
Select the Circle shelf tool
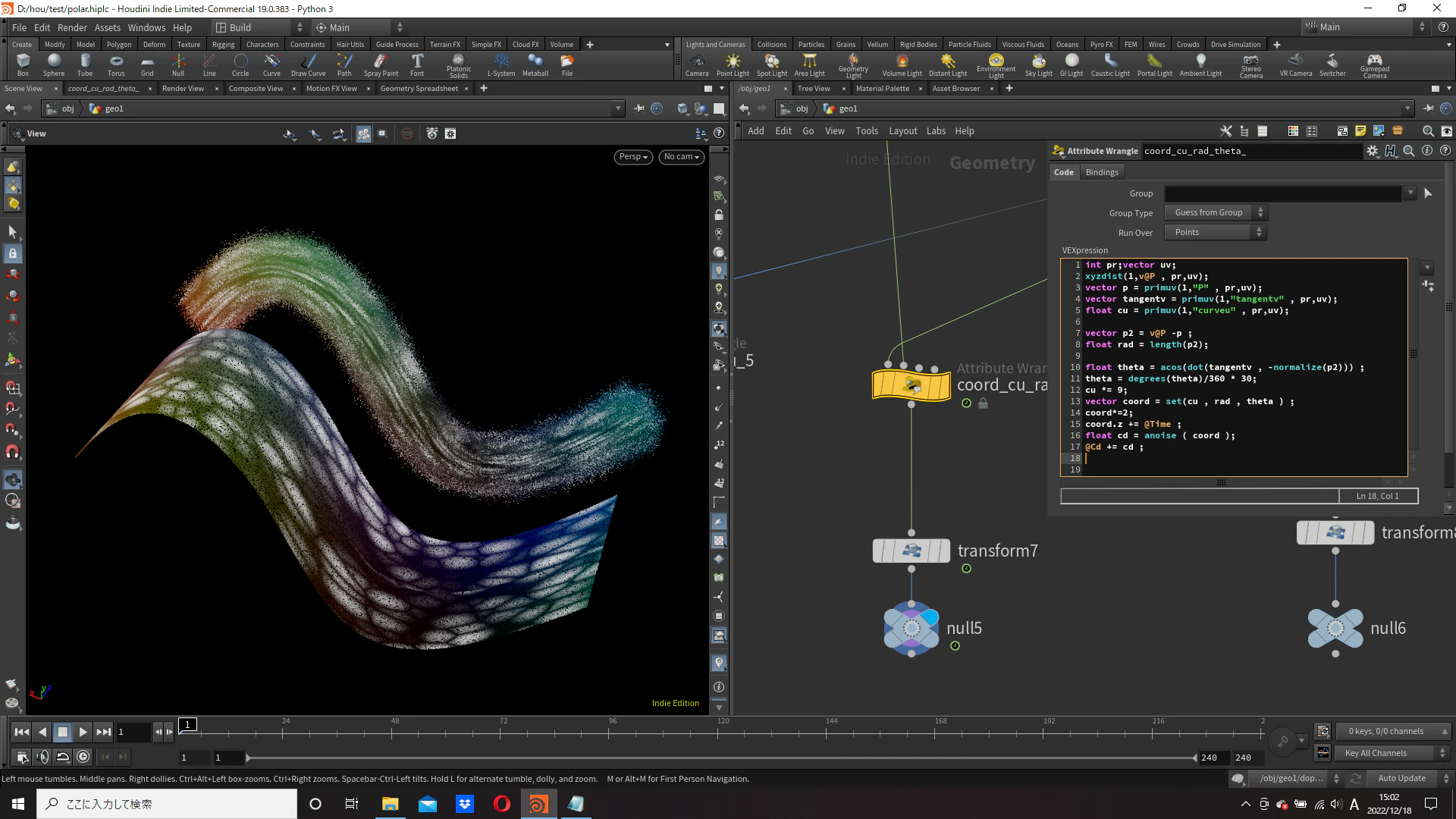[240, 65]
